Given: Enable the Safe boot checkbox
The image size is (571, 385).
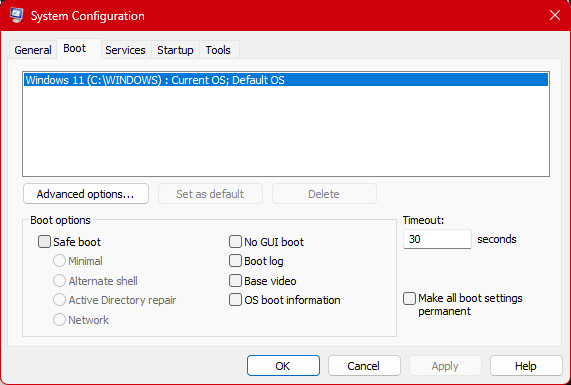Looking at the screenshot, I should pos(44,242).
